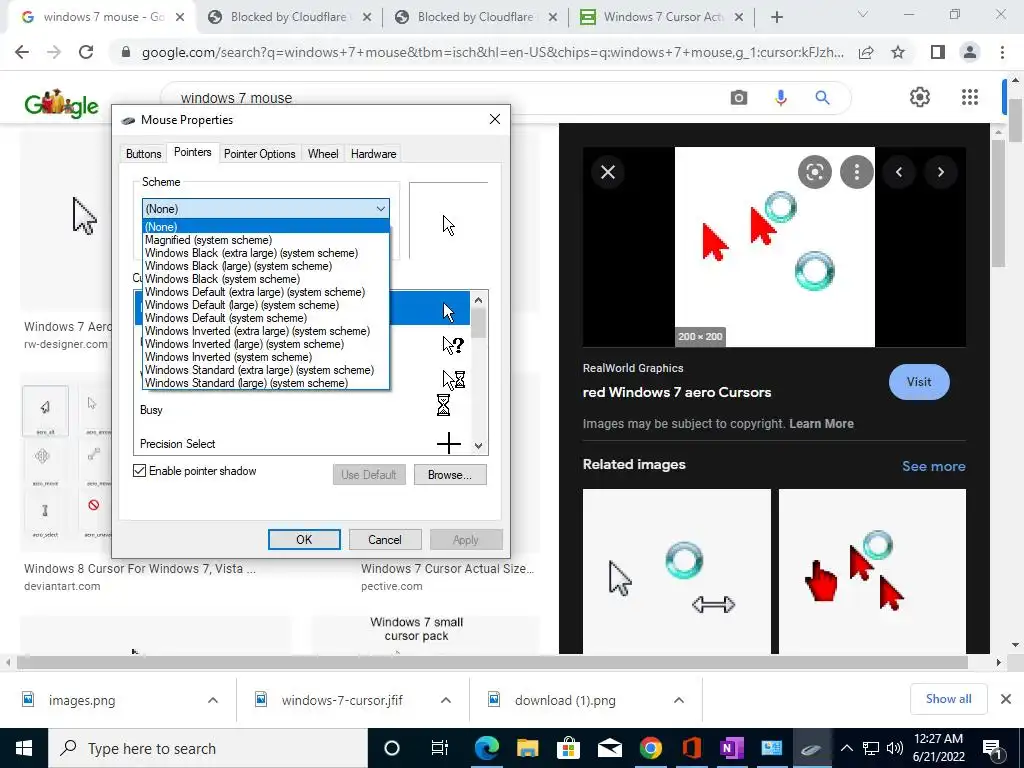Click the cursor list vertical scrollbar thumb
1024x768 pixels.
478,323
